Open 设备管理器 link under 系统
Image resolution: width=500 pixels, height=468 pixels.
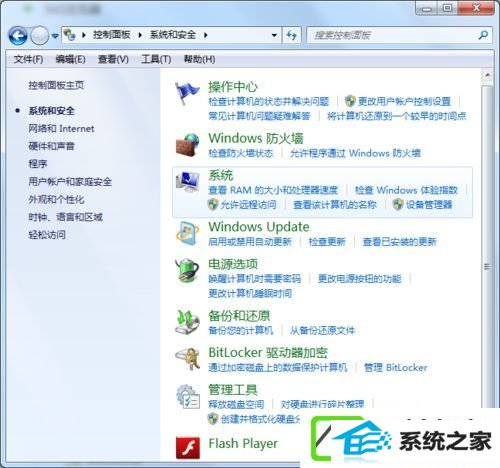click(x=429, y=205)
